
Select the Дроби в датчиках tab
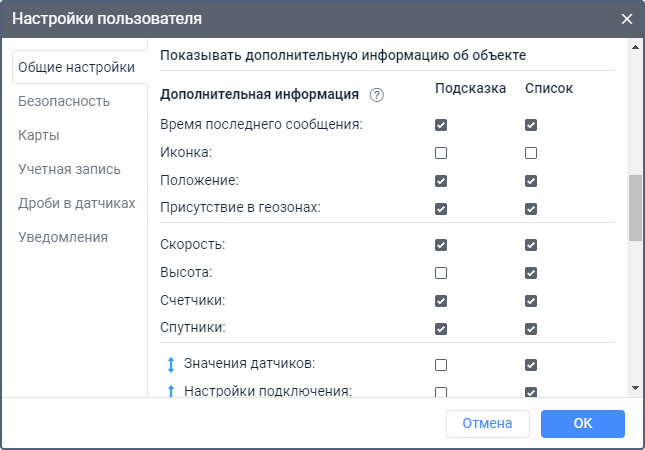(x=76, y=203)
